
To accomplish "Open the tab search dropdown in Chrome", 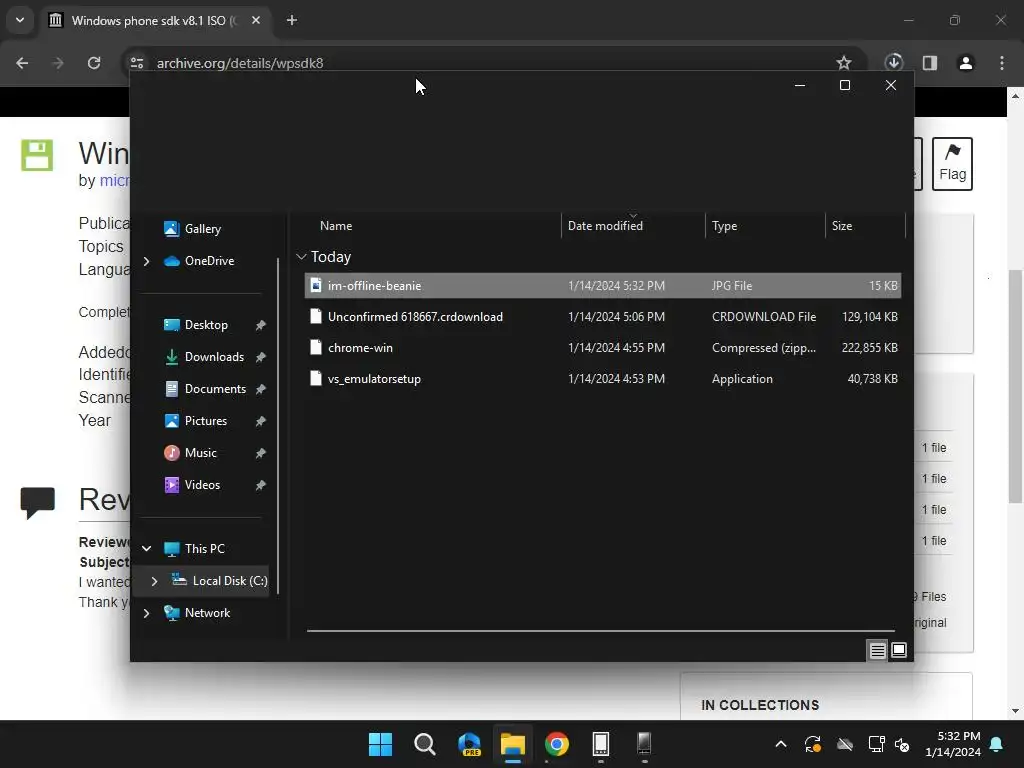I will [x=20, y=20].
